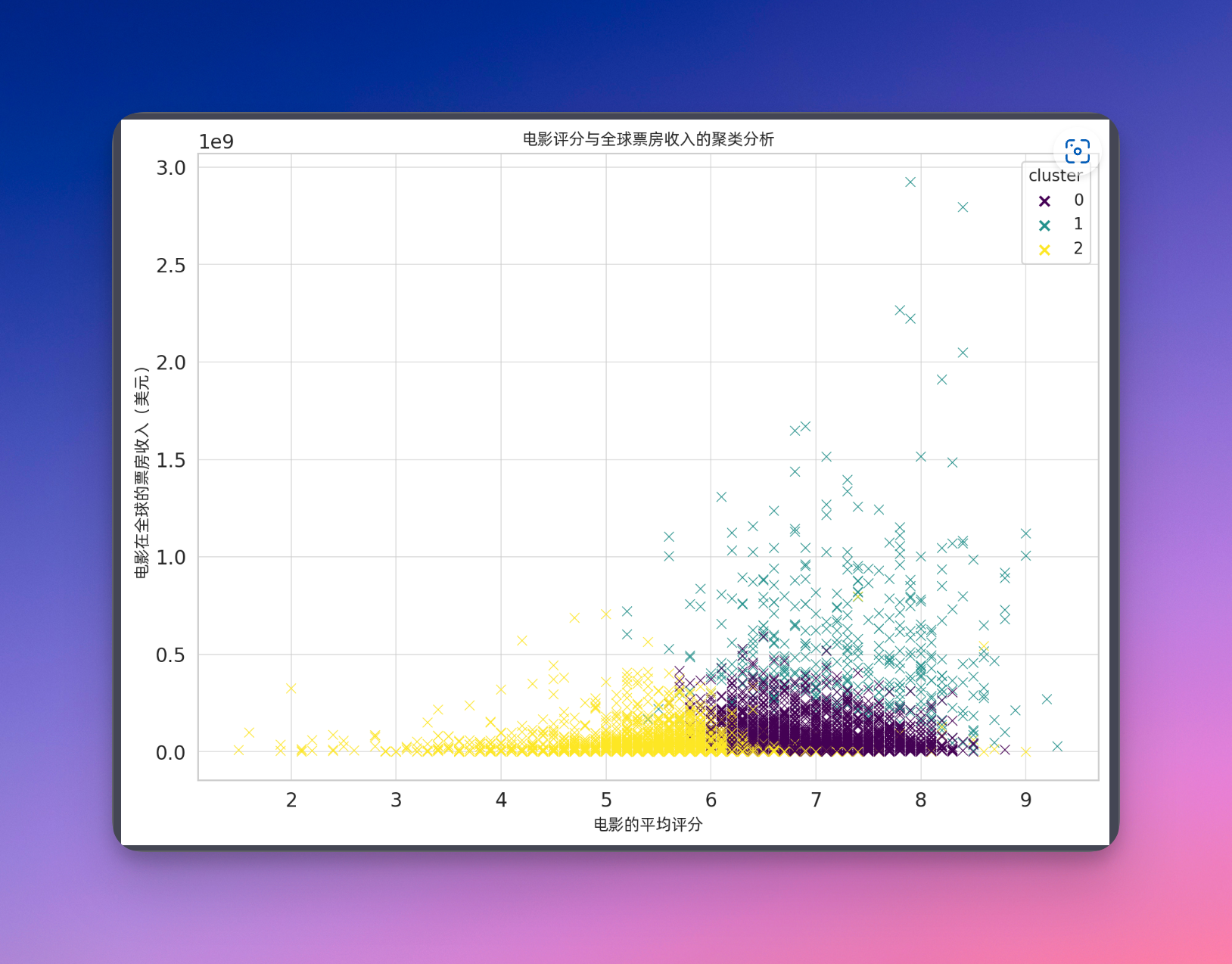Click the x-axis tick label 9
The height and width of the screenshot is (964, 1232).
coord(1025,800)
